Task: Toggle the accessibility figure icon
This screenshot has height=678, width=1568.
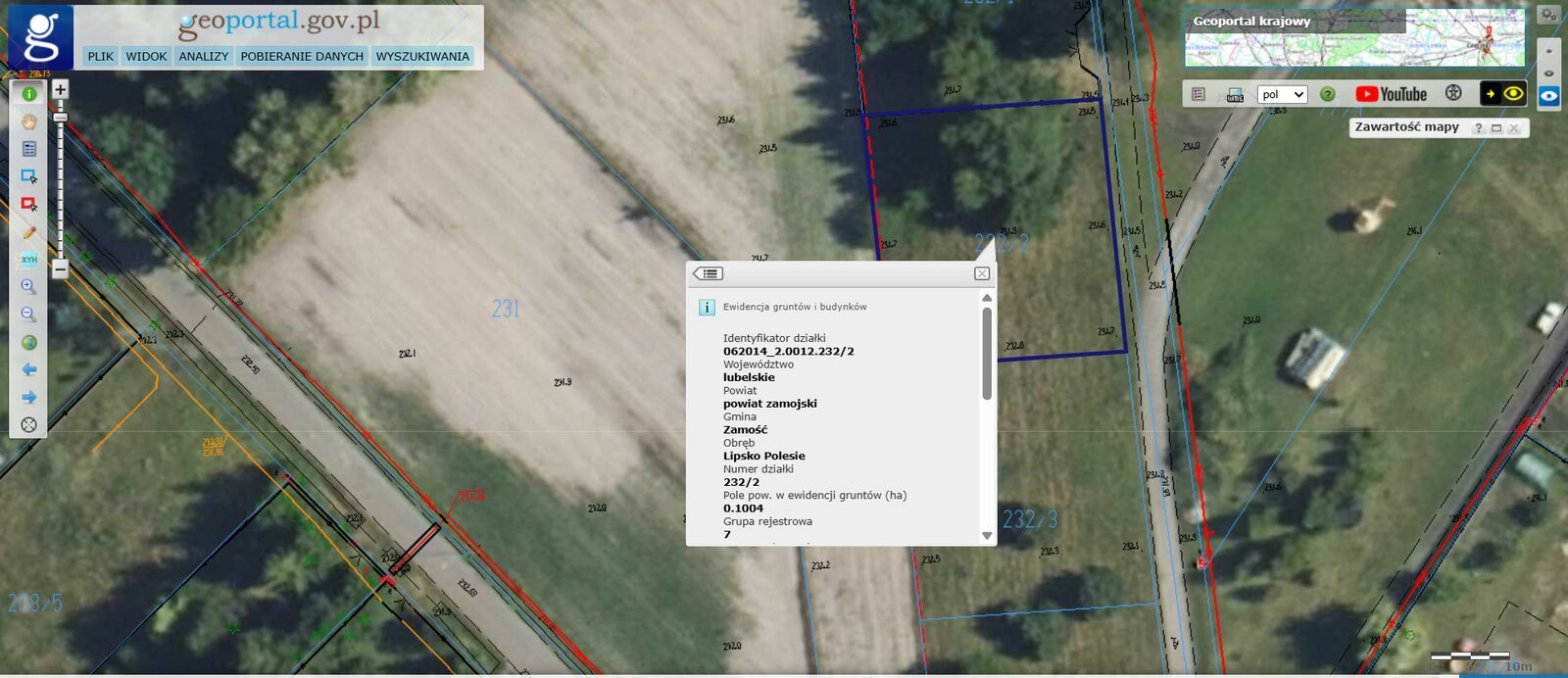Action: [x=1453, y=93]
